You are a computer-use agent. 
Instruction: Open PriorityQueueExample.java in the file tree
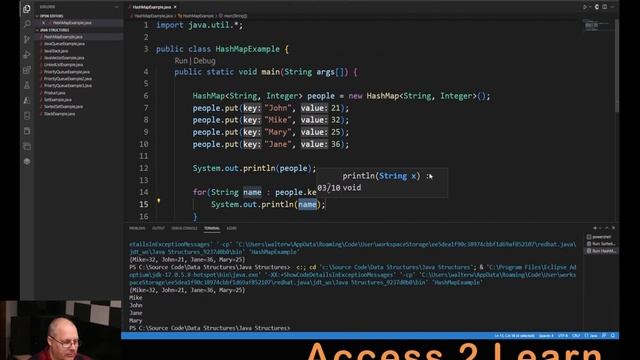point(67,72)
